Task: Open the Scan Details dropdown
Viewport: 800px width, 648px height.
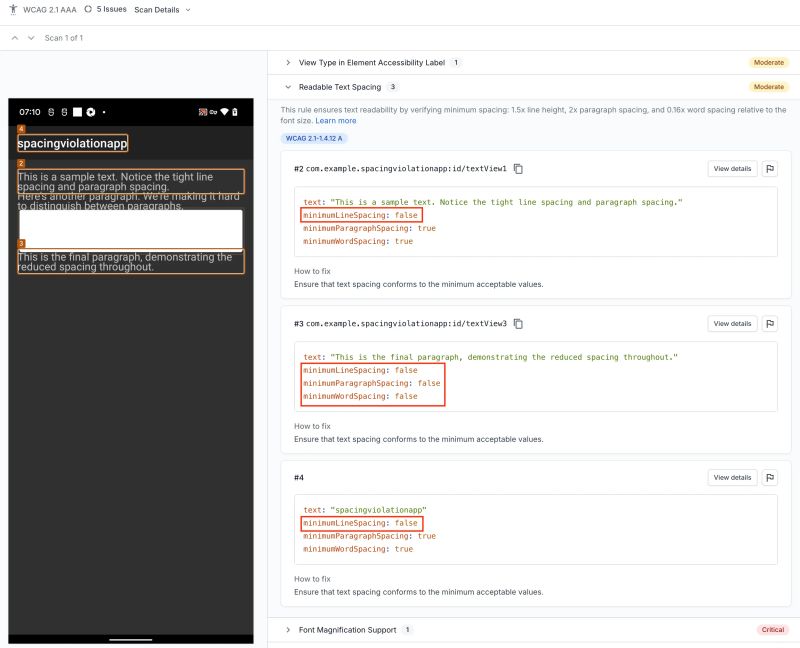Action: click(x=158, y=9)
